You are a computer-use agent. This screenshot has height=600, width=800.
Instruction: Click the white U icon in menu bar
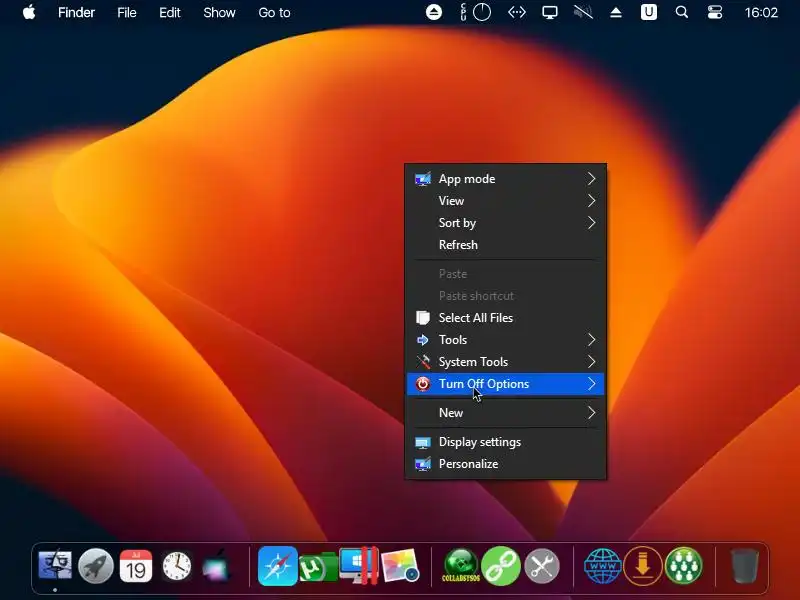648,12
